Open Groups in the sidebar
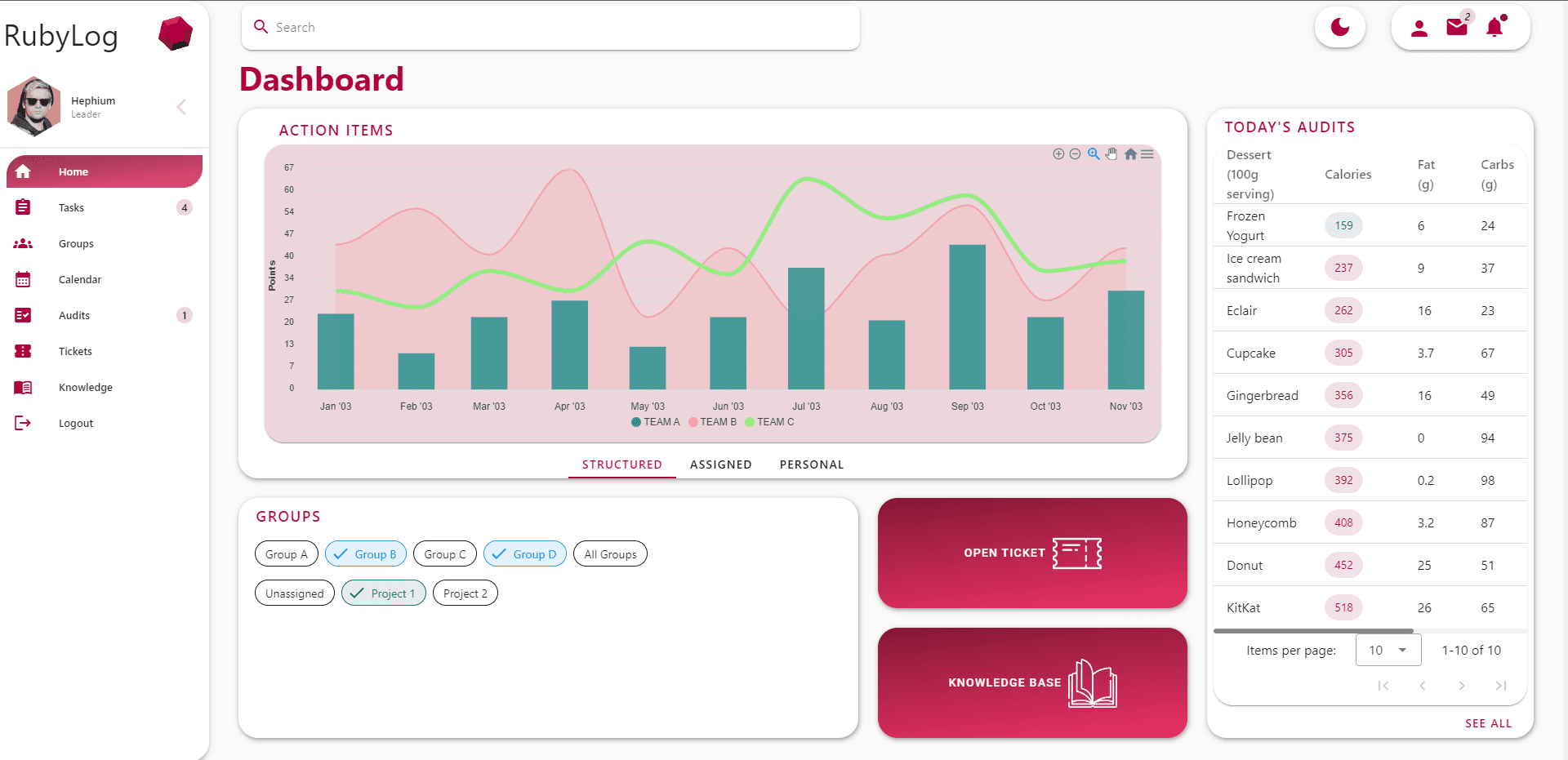 105,243
